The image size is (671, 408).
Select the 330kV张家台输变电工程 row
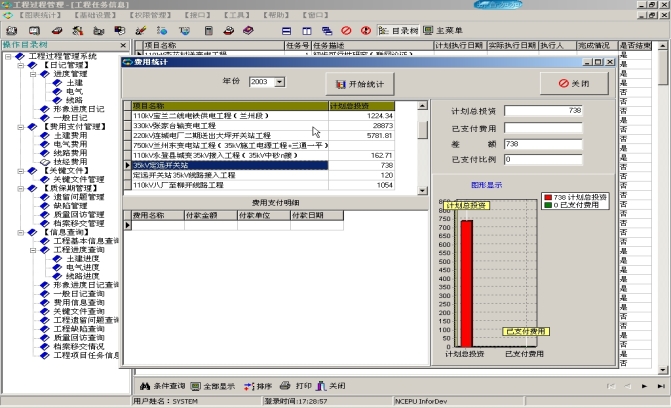pyautogui.click(x=262, y=125)
